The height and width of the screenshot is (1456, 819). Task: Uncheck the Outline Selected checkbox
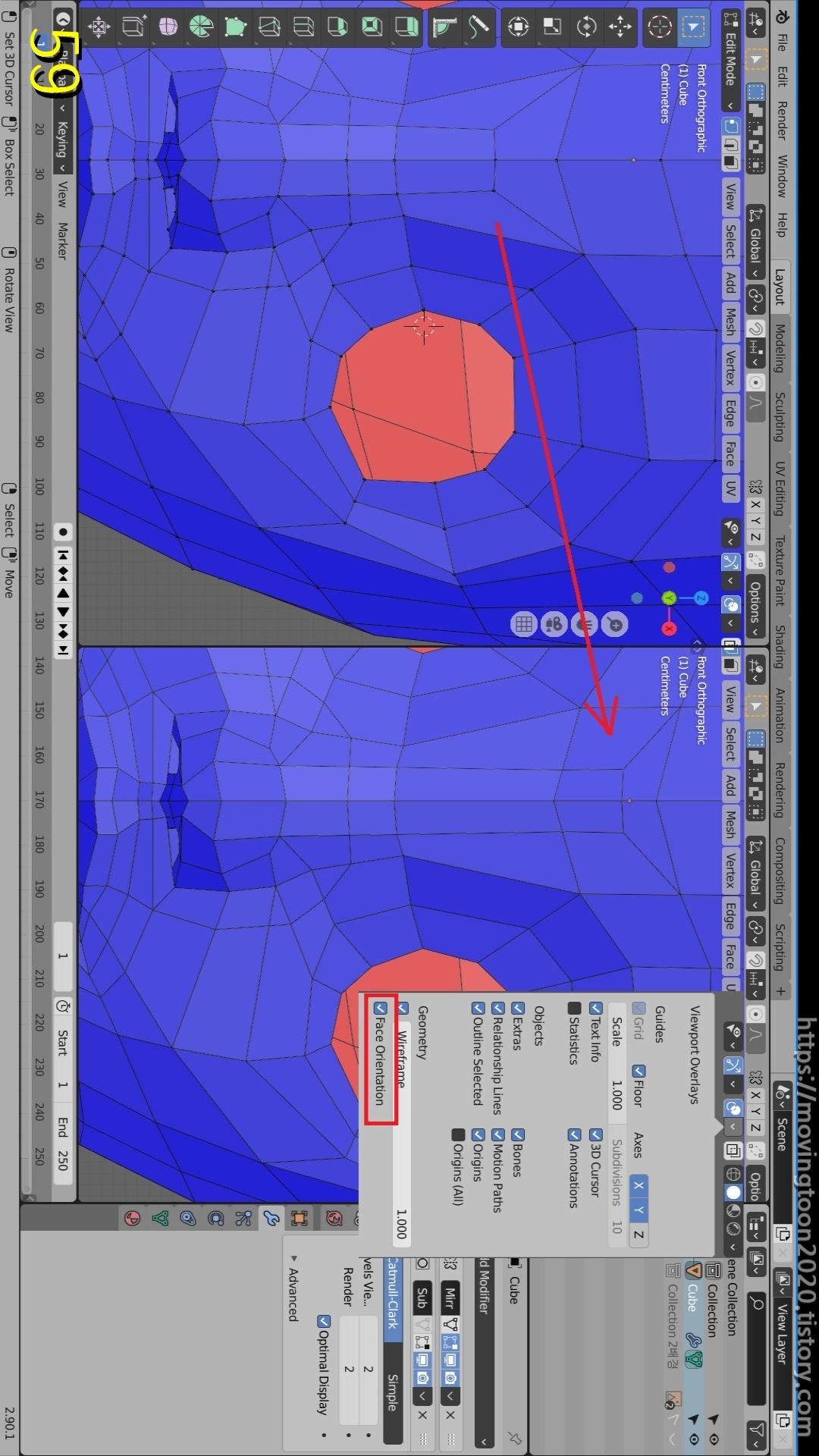click(x=478, y=1008)
